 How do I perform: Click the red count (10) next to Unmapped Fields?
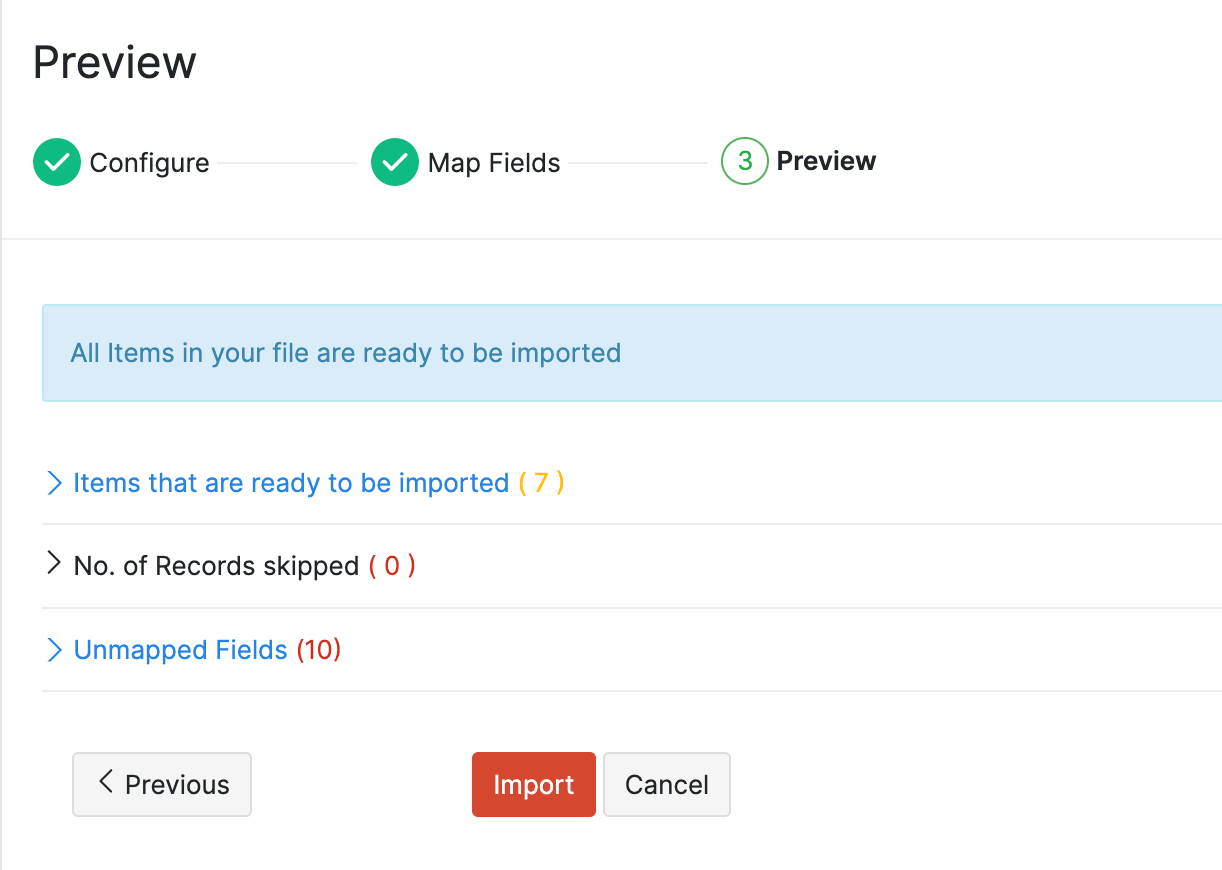click(320, 649)
